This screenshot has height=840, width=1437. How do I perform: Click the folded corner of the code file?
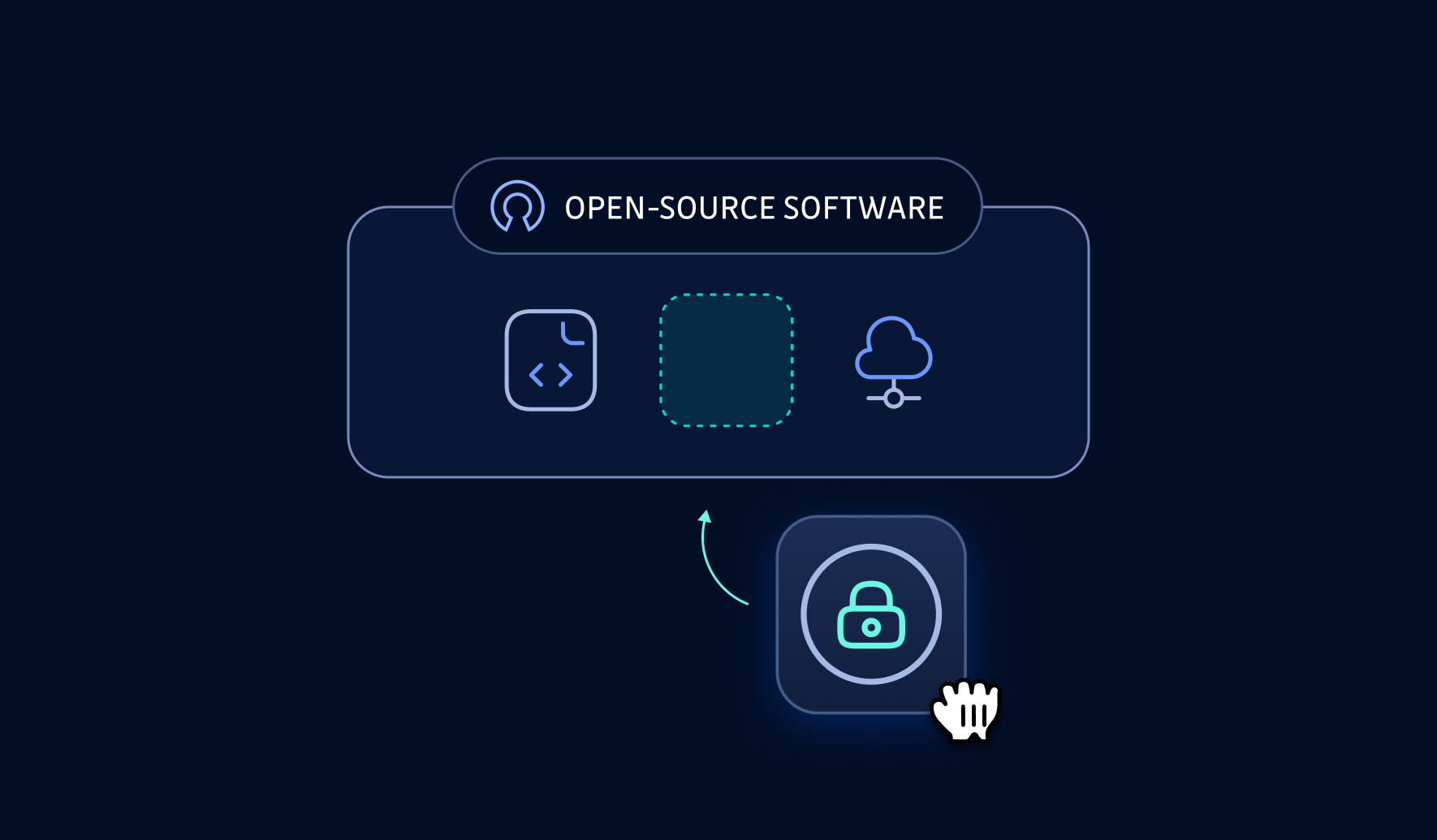[572, 333]
